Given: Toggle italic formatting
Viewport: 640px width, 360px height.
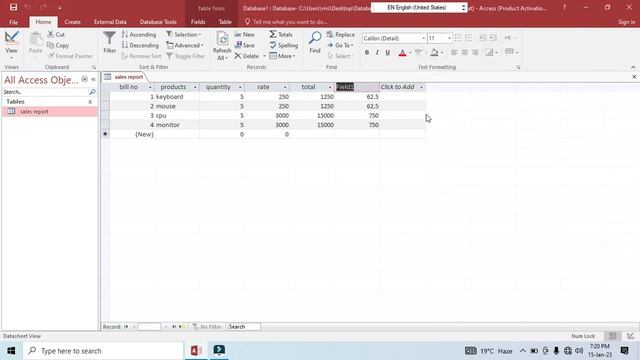Looking at the screenshot, I should click(377, 52).
